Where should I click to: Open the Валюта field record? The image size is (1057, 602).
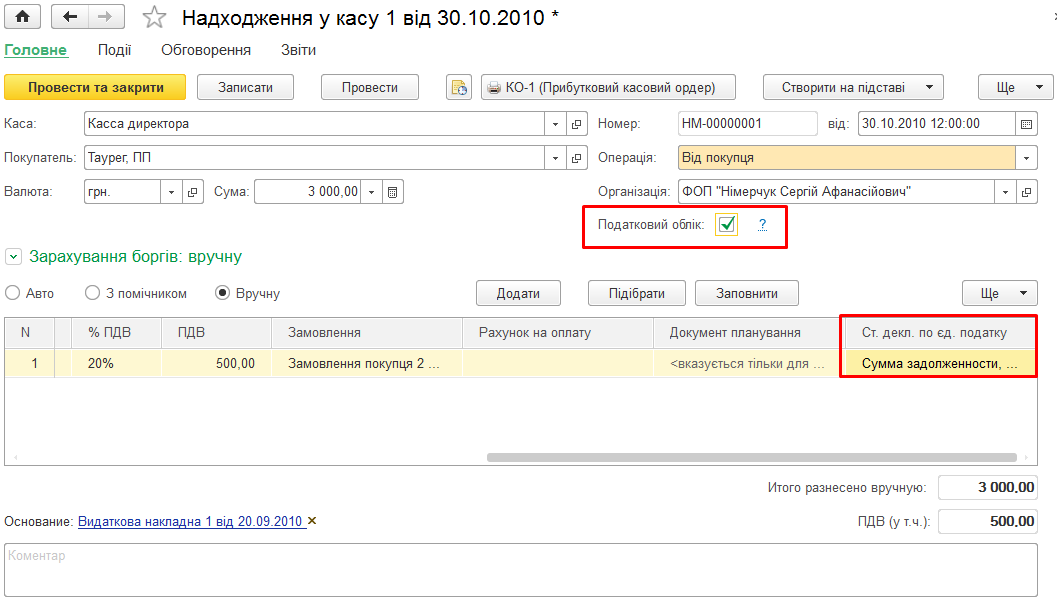tap(192, 192)
